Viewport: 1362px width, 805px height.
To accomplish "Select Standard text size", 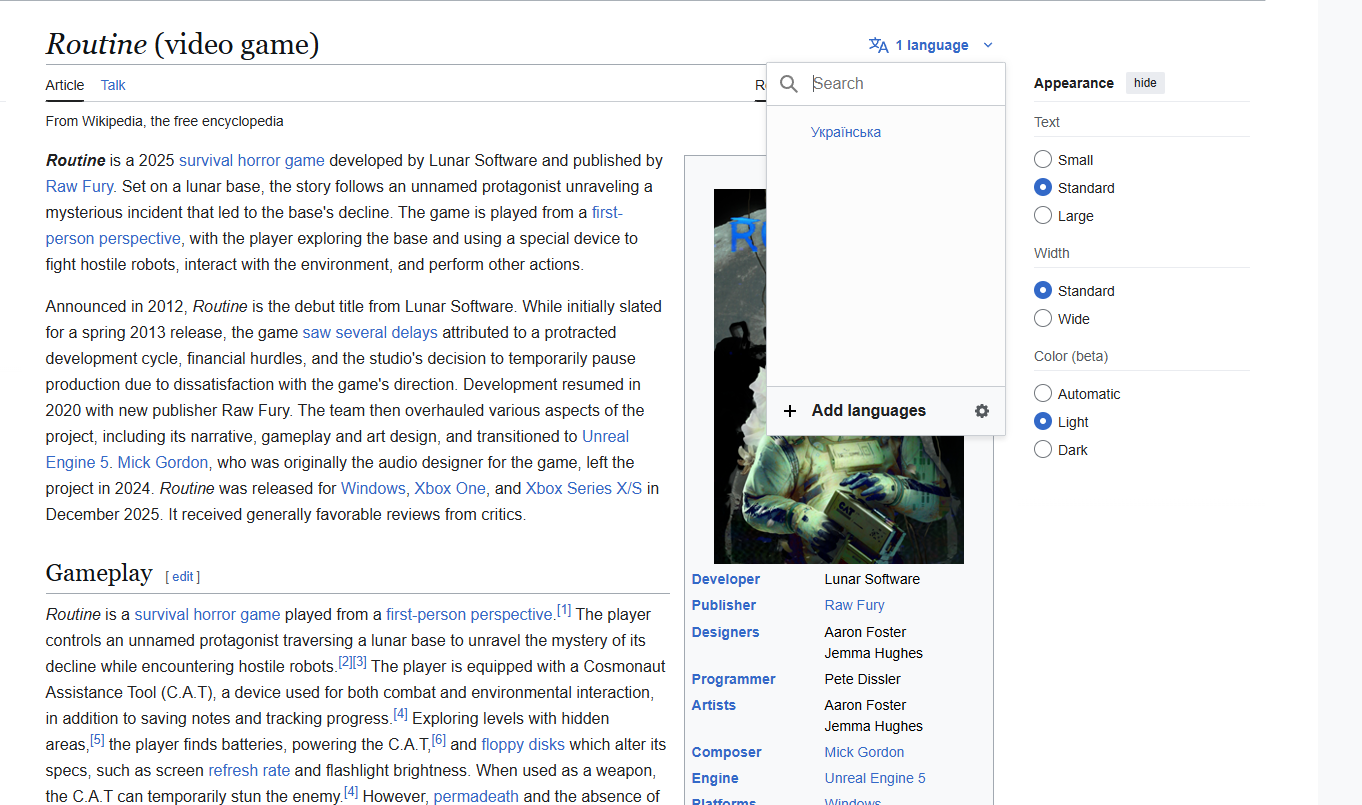I will 1043,187.
